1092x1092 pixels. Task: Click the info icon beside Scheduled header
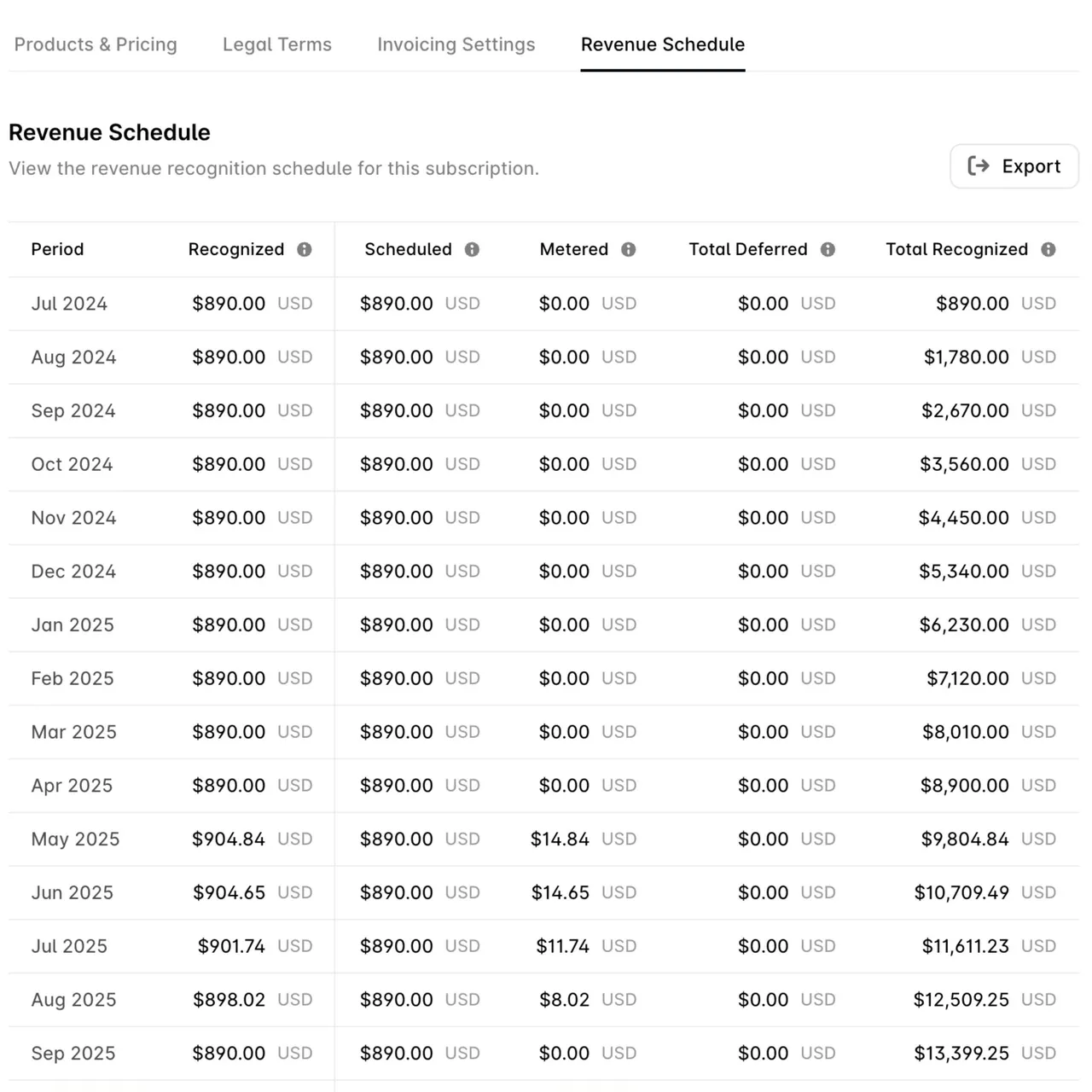click(x=472, y=250)
